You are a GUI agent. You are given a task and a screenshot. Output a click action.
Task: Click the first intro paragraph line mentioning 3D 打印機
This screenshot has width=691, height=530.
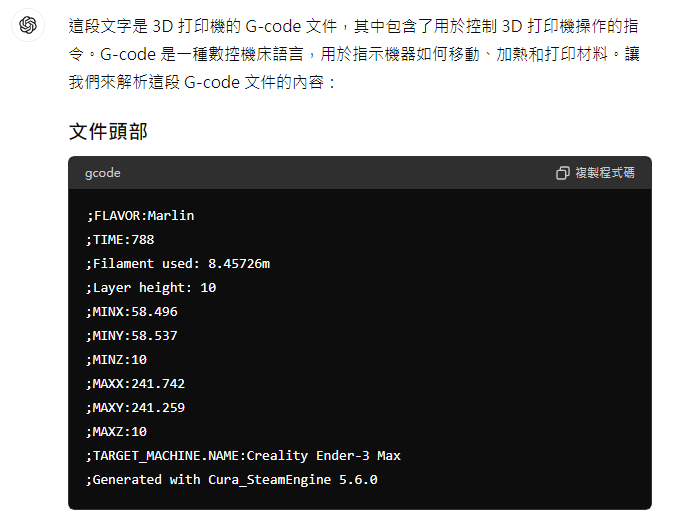353,26
